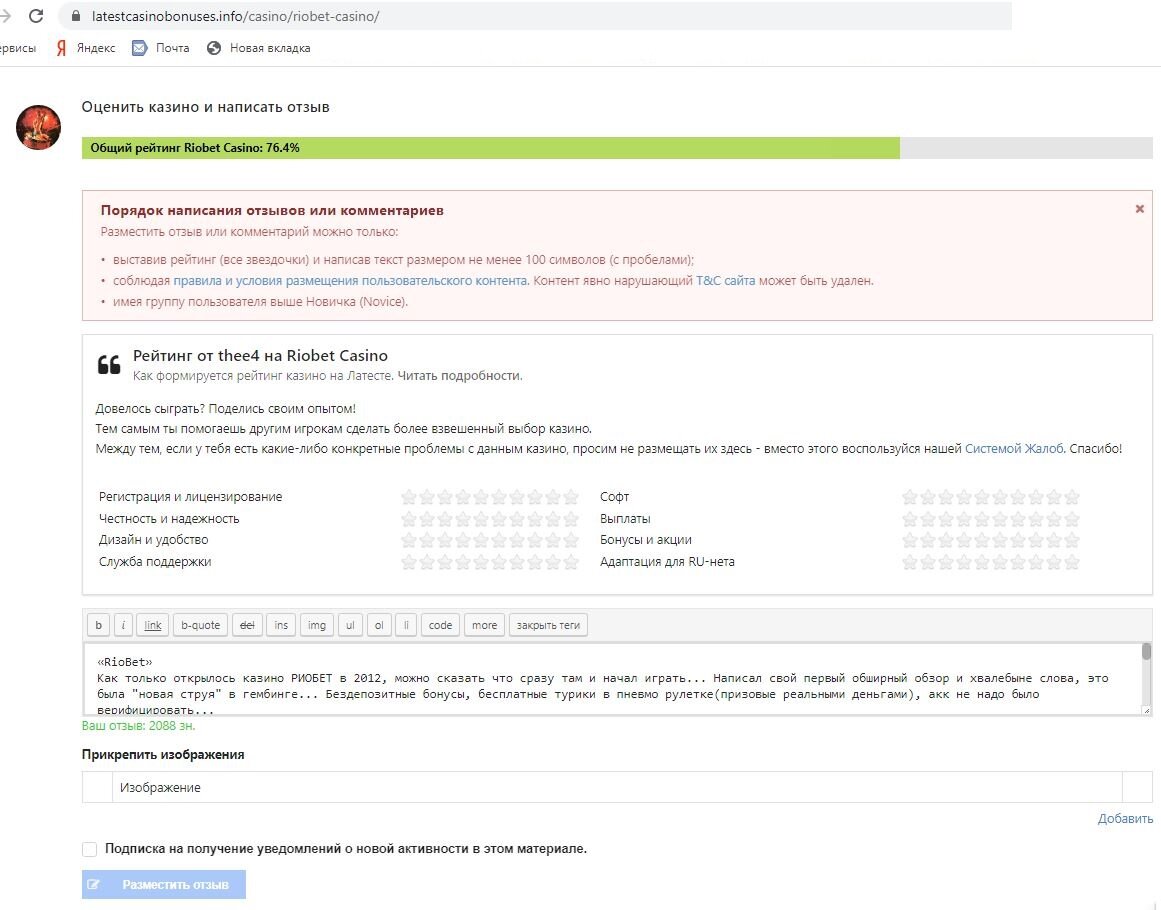Enable subscription to new activity notifications

point(90,849)
